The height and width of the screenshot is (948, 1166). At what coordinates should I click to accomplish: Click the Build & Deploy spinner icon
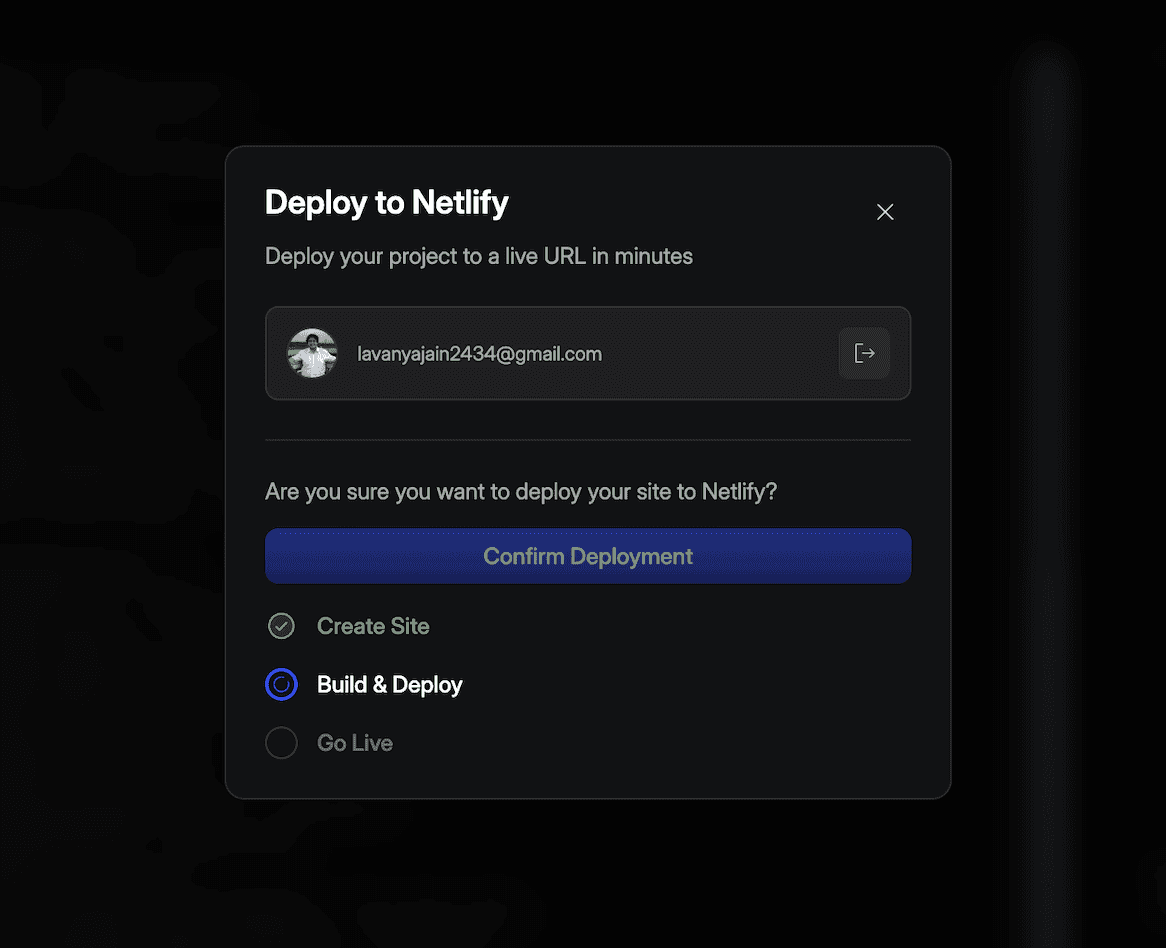click(281, 684)
